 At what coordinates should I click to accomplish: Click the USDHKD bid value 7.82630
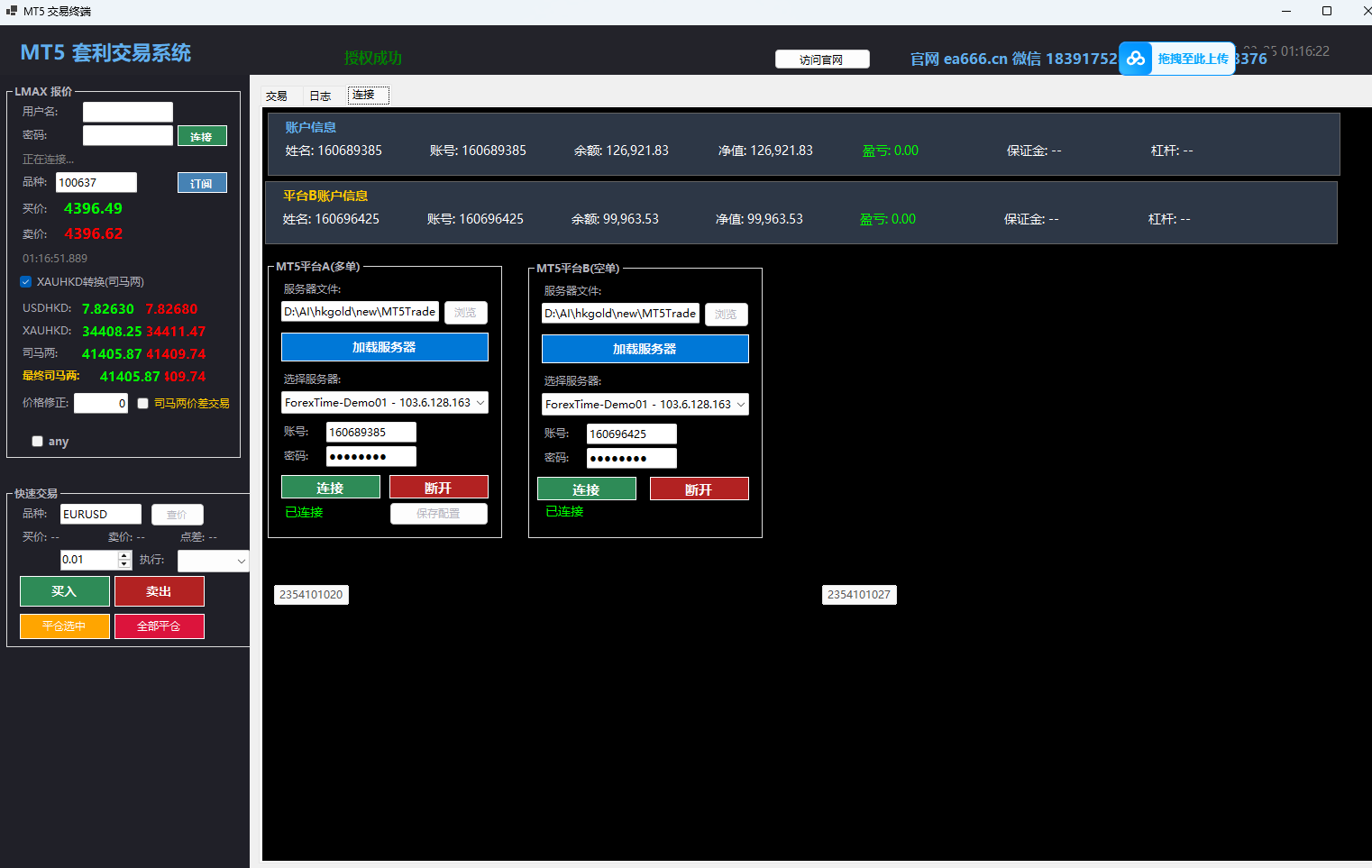coord(108,309)
